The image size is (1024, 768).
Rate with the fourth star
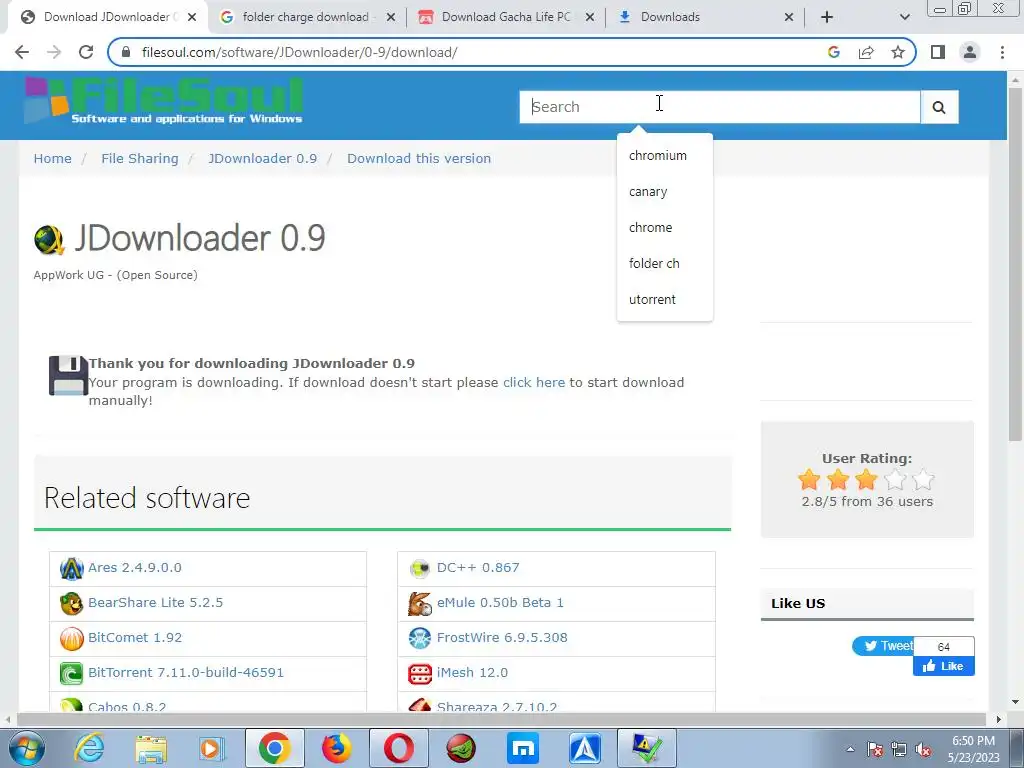[x=895, y=480]
